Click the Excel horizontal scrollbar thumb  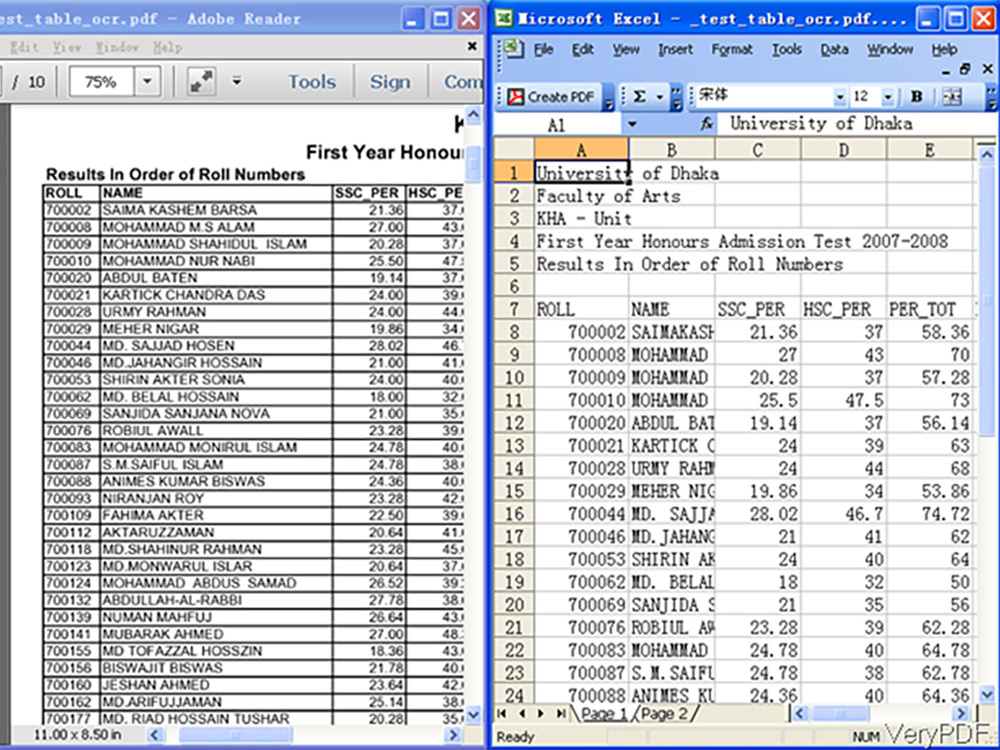(841, 714)
